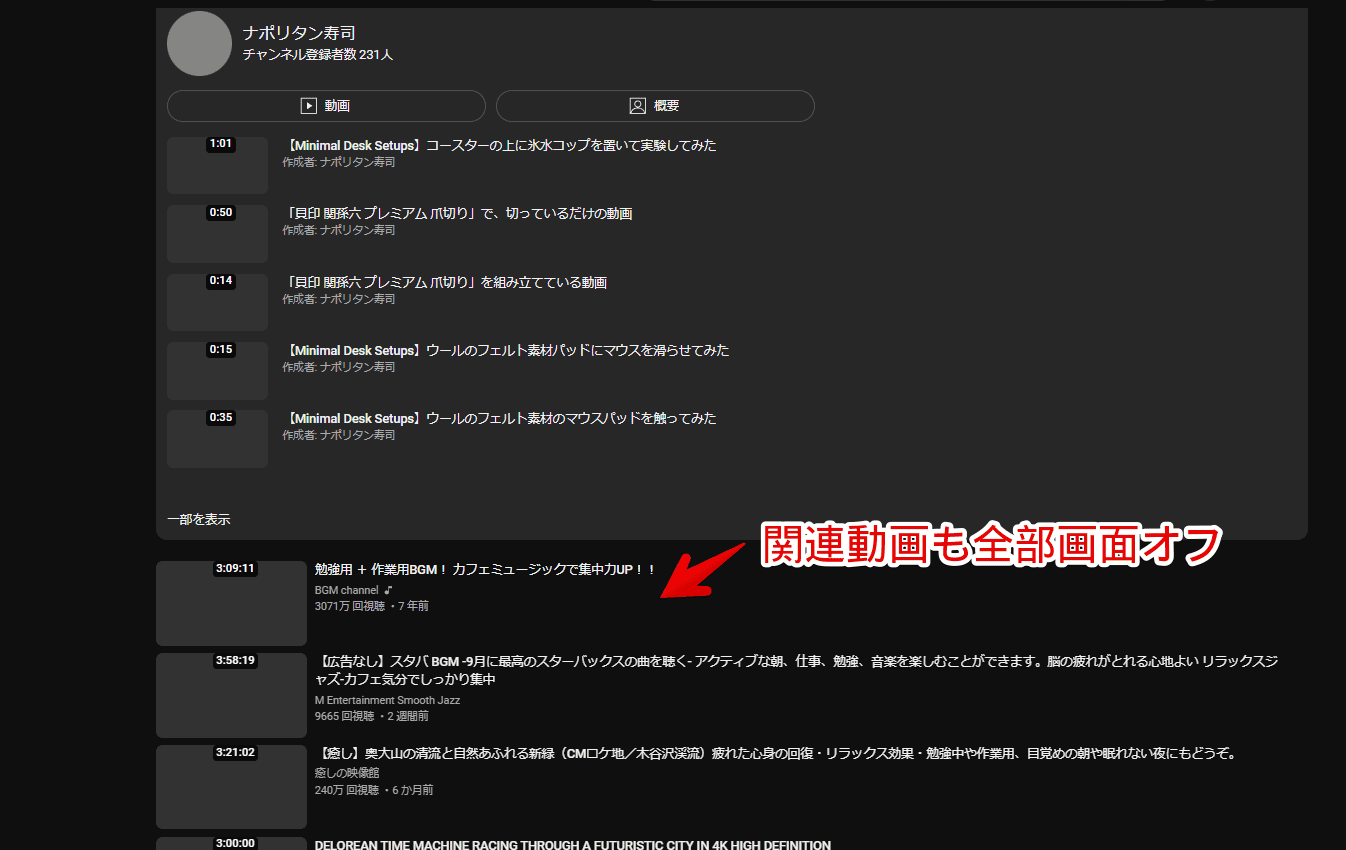1346x850 pixels.
Task: Open thumbnail of 1:01 coaster video
Action: pos(217,165)
